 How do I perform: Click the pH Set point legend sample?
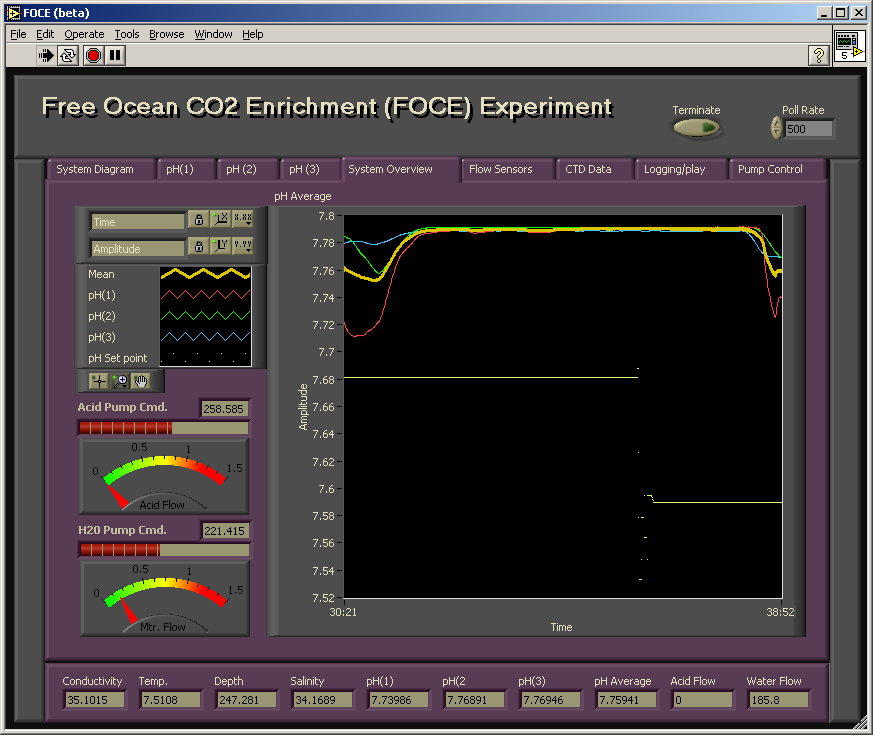click(205, 357)
